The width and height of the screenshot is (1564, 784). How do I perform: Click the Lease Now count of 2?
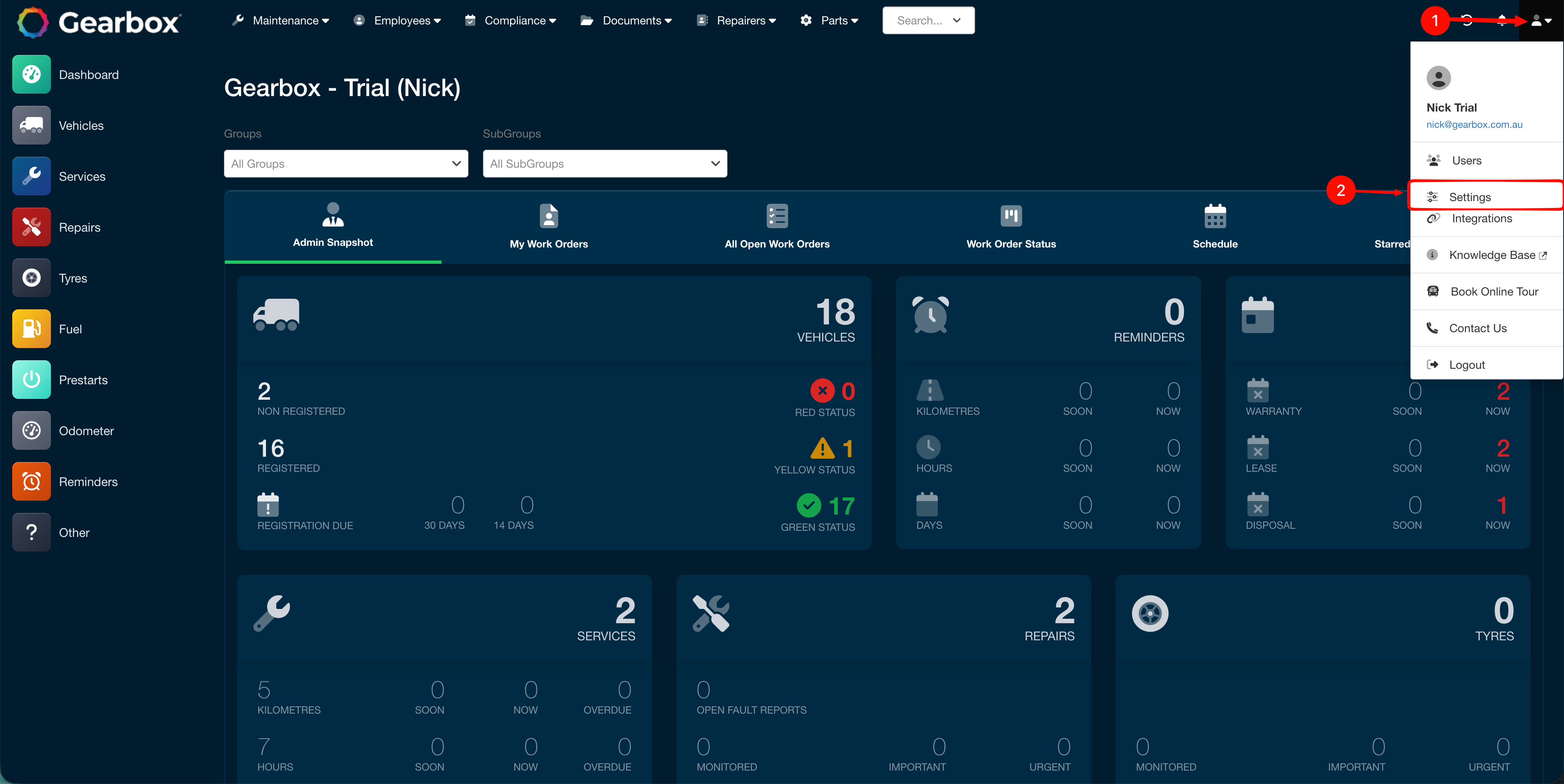pyautogui.click(x=1502, y=449)
